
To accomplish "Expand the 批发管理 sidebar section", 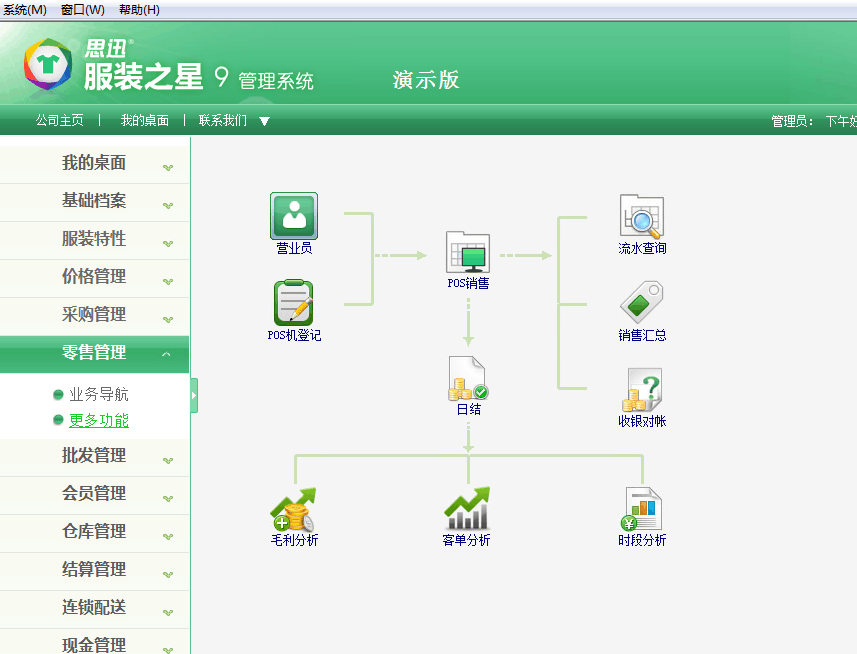I will [x=95, y=456].
